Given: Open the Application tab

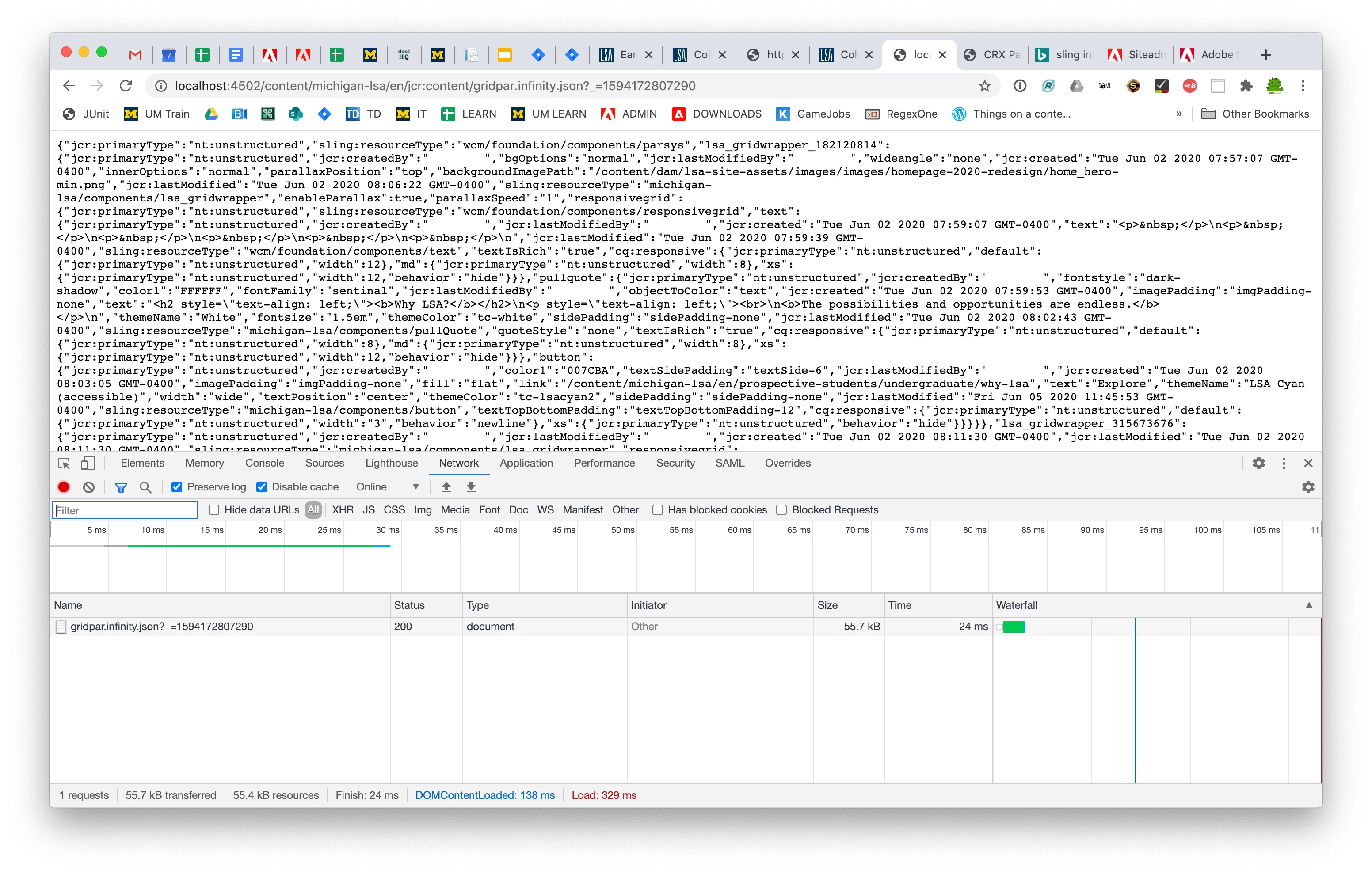Looking at the screenshot, I should tap(526, 463).
